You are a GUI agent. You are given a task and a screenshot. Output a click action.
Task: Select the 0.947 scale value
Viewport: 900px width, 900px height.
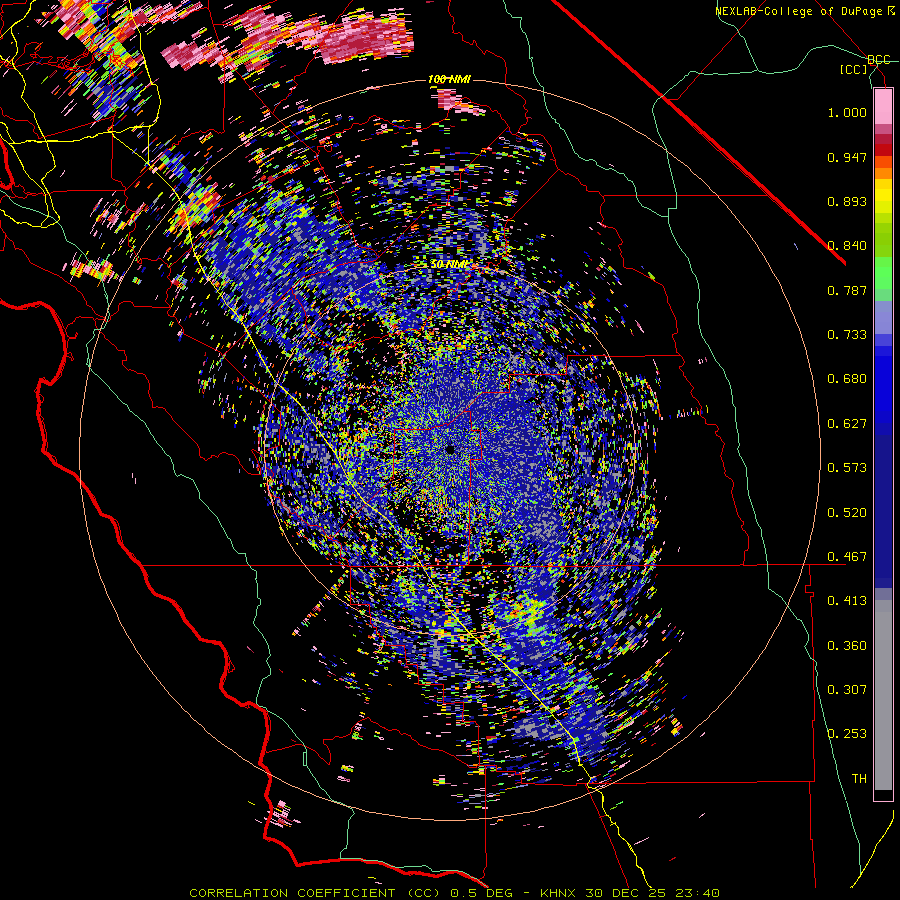[847, 157]
